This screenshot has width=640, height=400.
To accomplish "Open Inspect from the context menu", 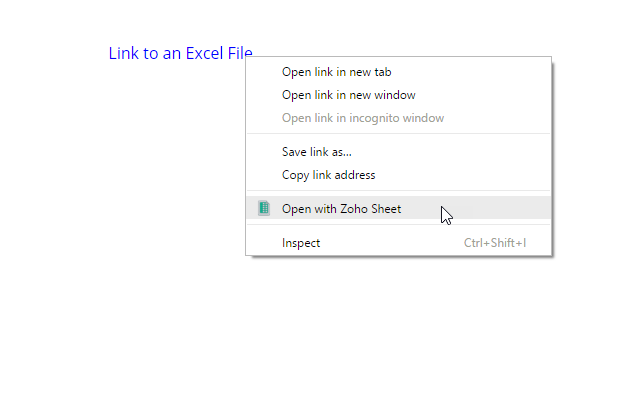I will tap(398, 242).
